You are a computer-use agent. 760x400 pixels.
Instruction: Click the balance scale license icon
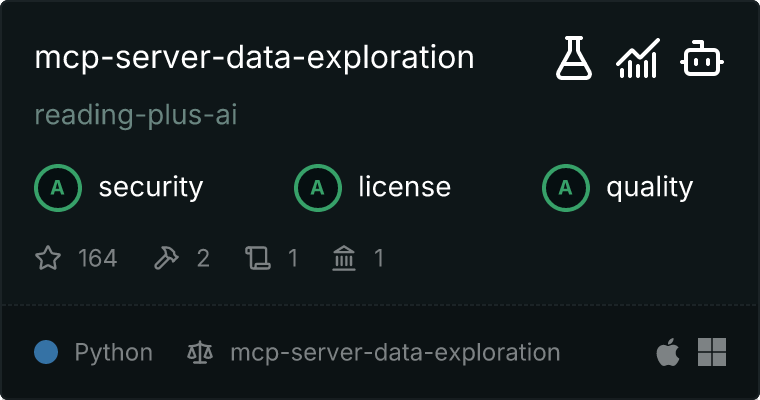click(200, 352)
